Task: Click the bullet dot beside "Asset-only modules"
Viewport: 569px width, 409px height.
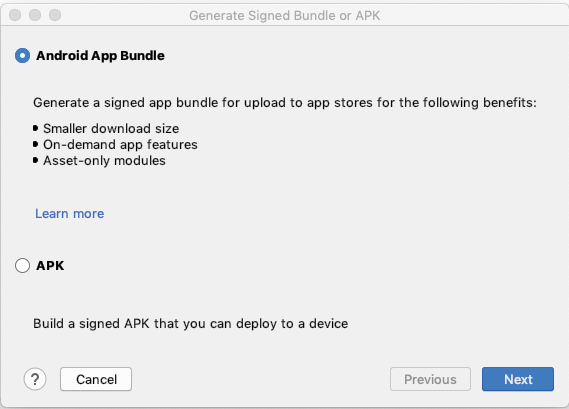Action: pyautogui.click(x=35, y=160)
